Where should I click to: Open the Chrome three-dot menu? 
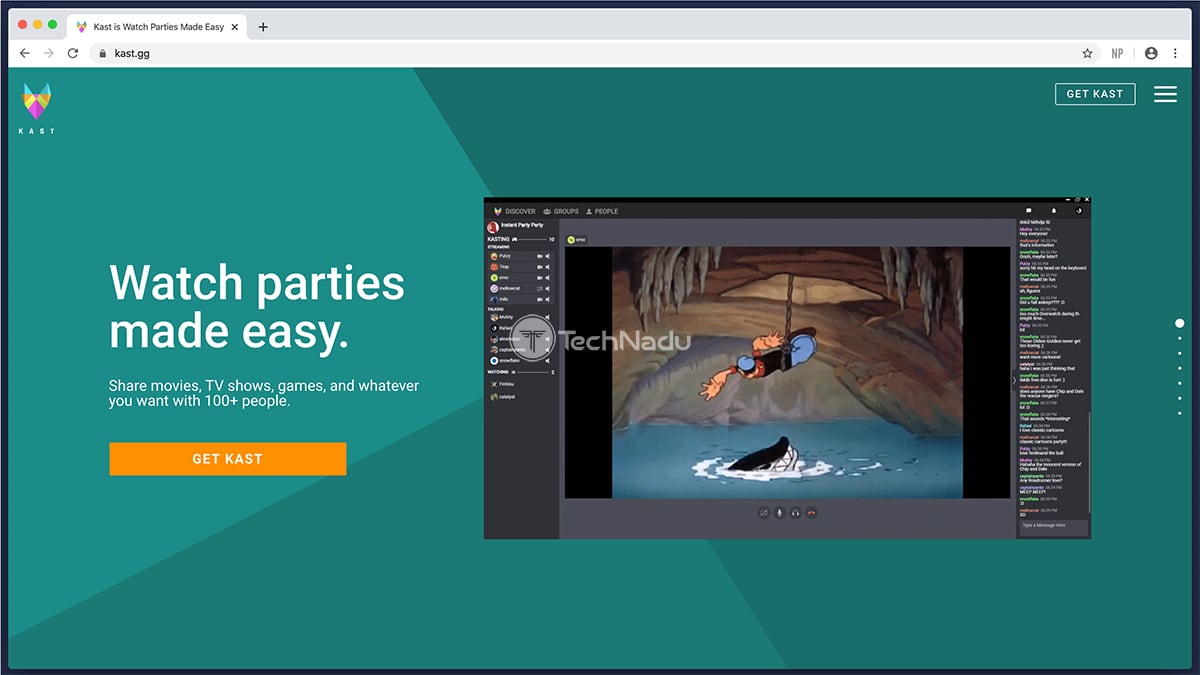1175,53
